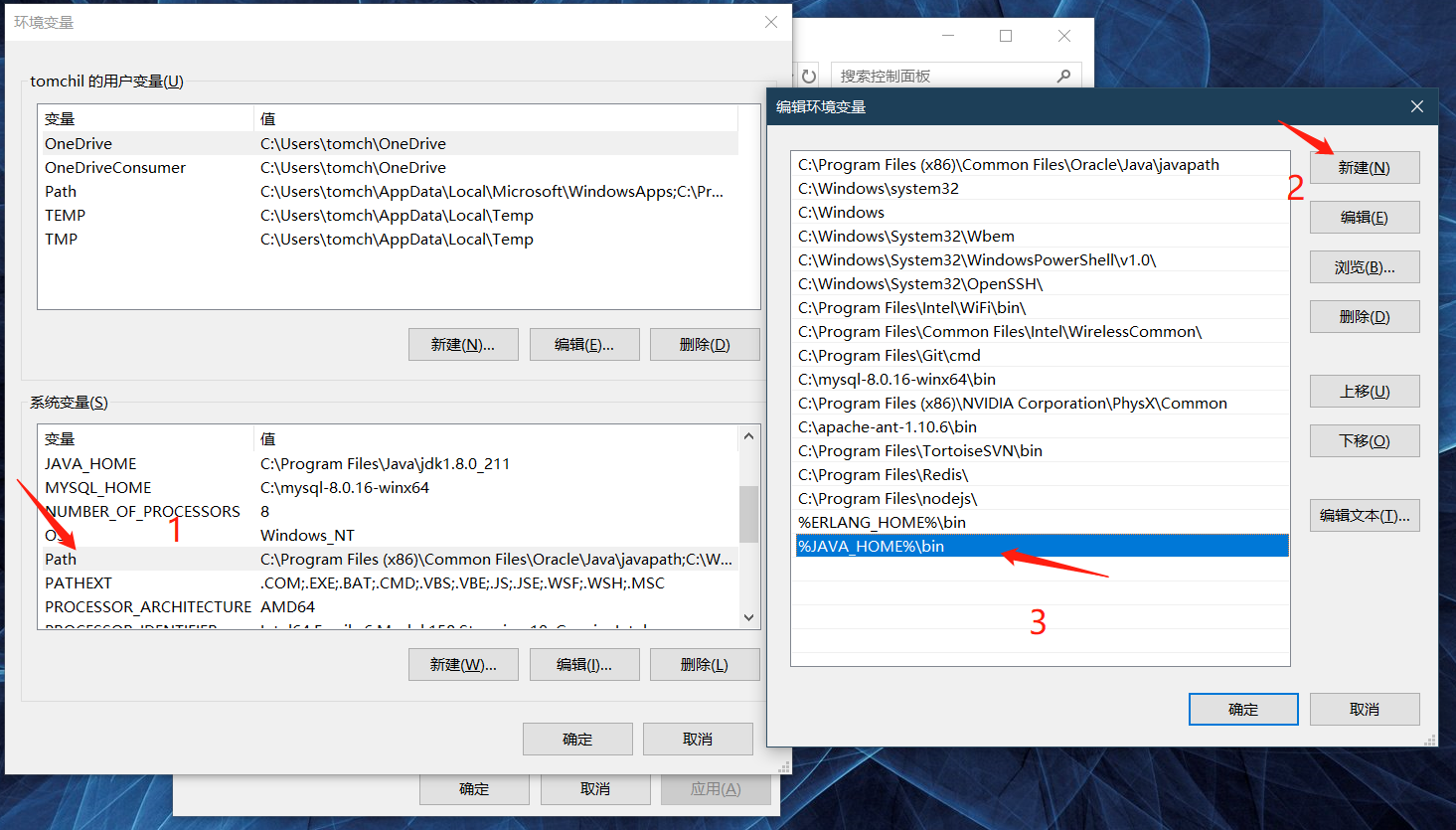
Task: Click 新建(N) in the edit path dialog
Action: (x=1364, y=168)
